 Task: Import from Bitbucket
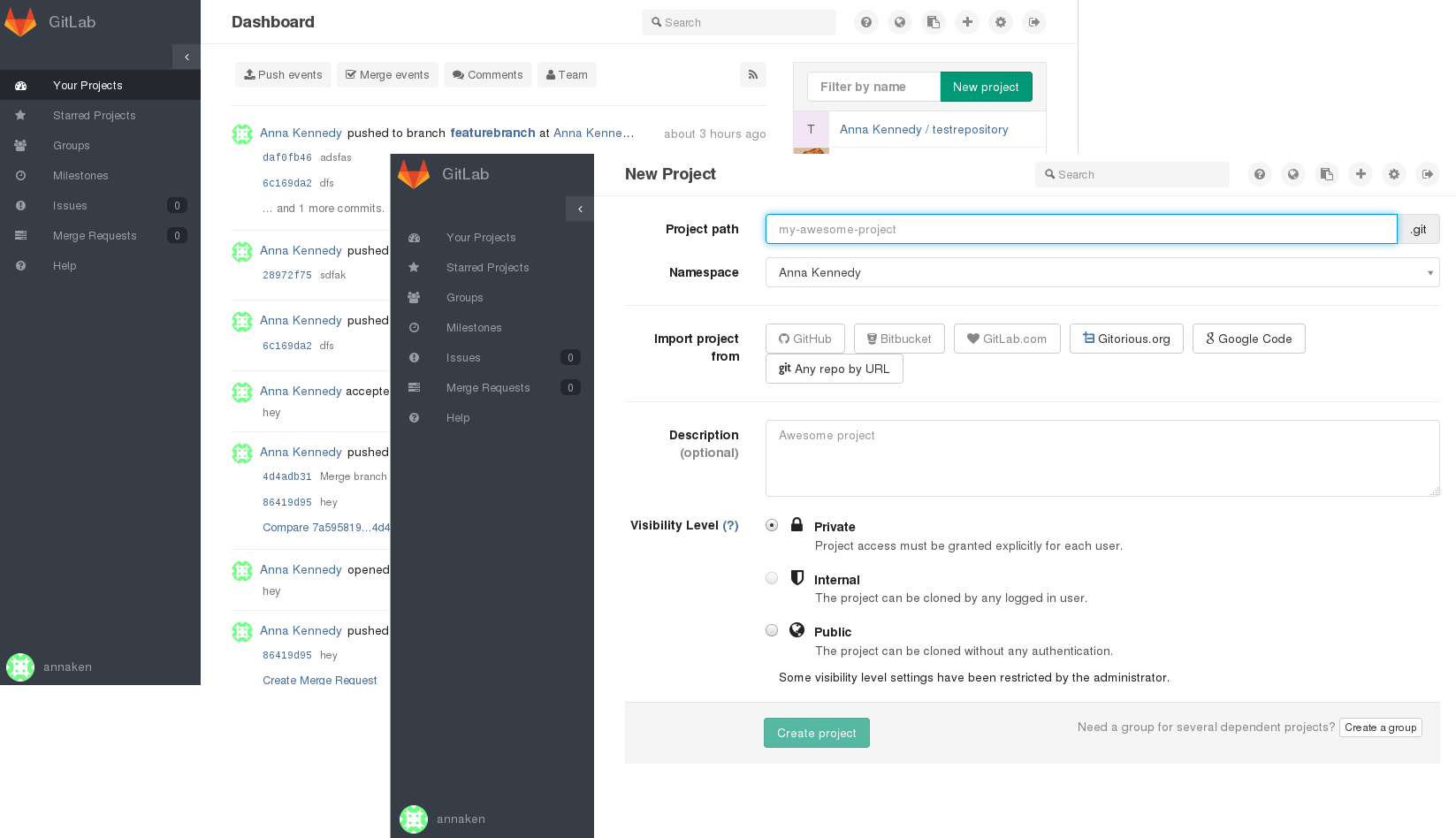pos(899,339)
